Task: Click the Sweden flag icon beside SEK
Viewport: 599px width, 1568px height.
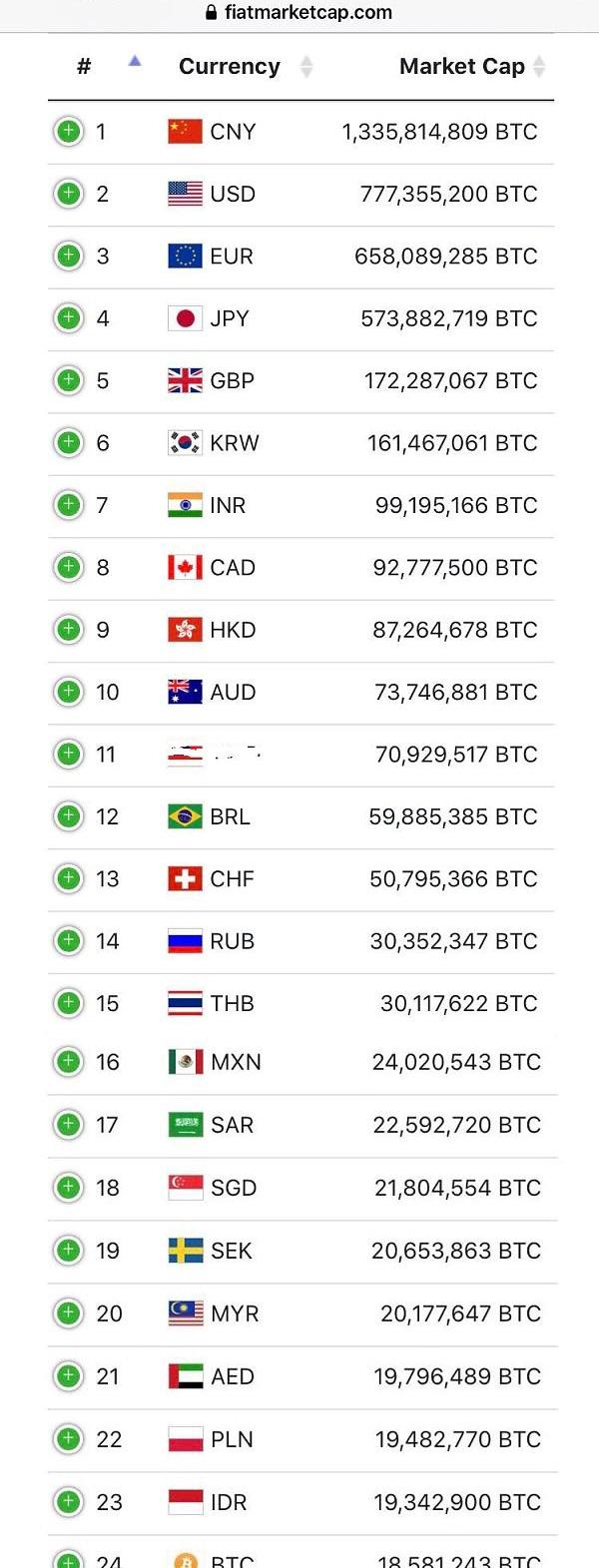Action: [x=185, y=1251]
